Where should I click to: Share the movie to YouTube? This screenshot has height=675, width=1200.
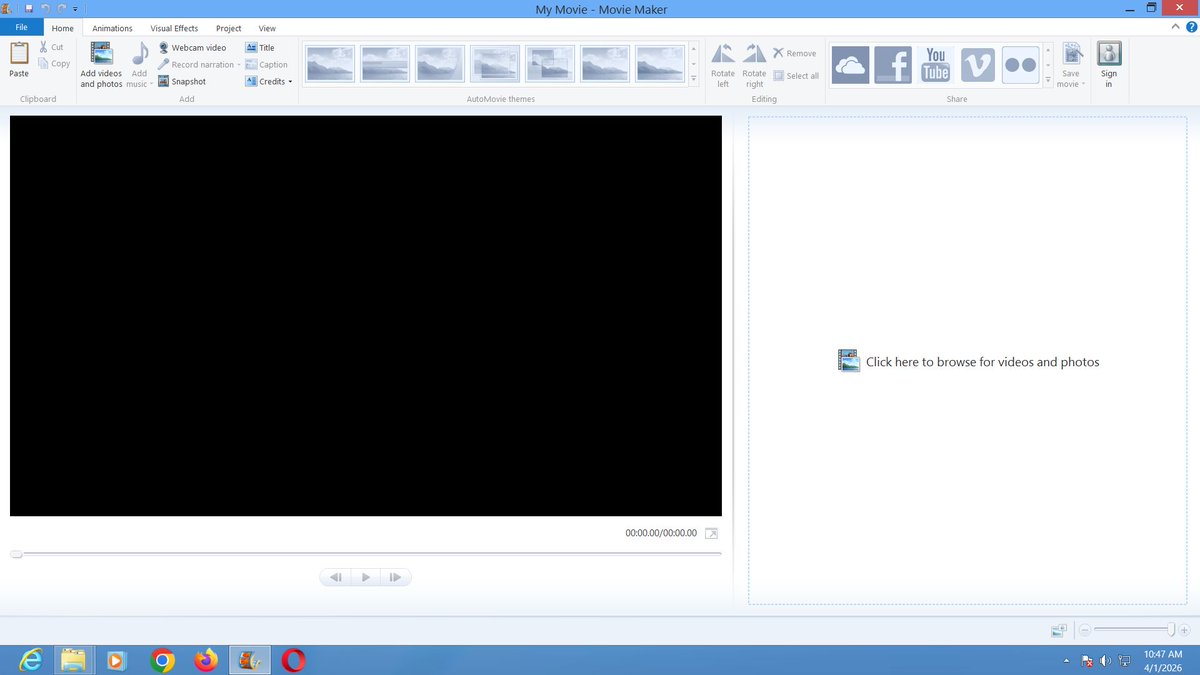tap(935, 63)
